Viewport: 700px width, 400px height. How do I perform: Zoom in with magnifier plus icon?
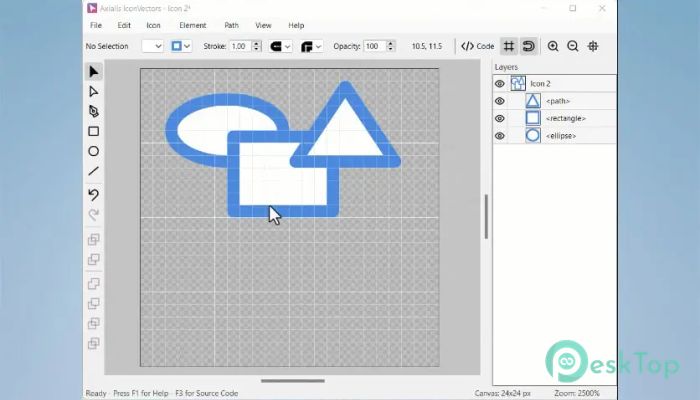click(553, 46)
